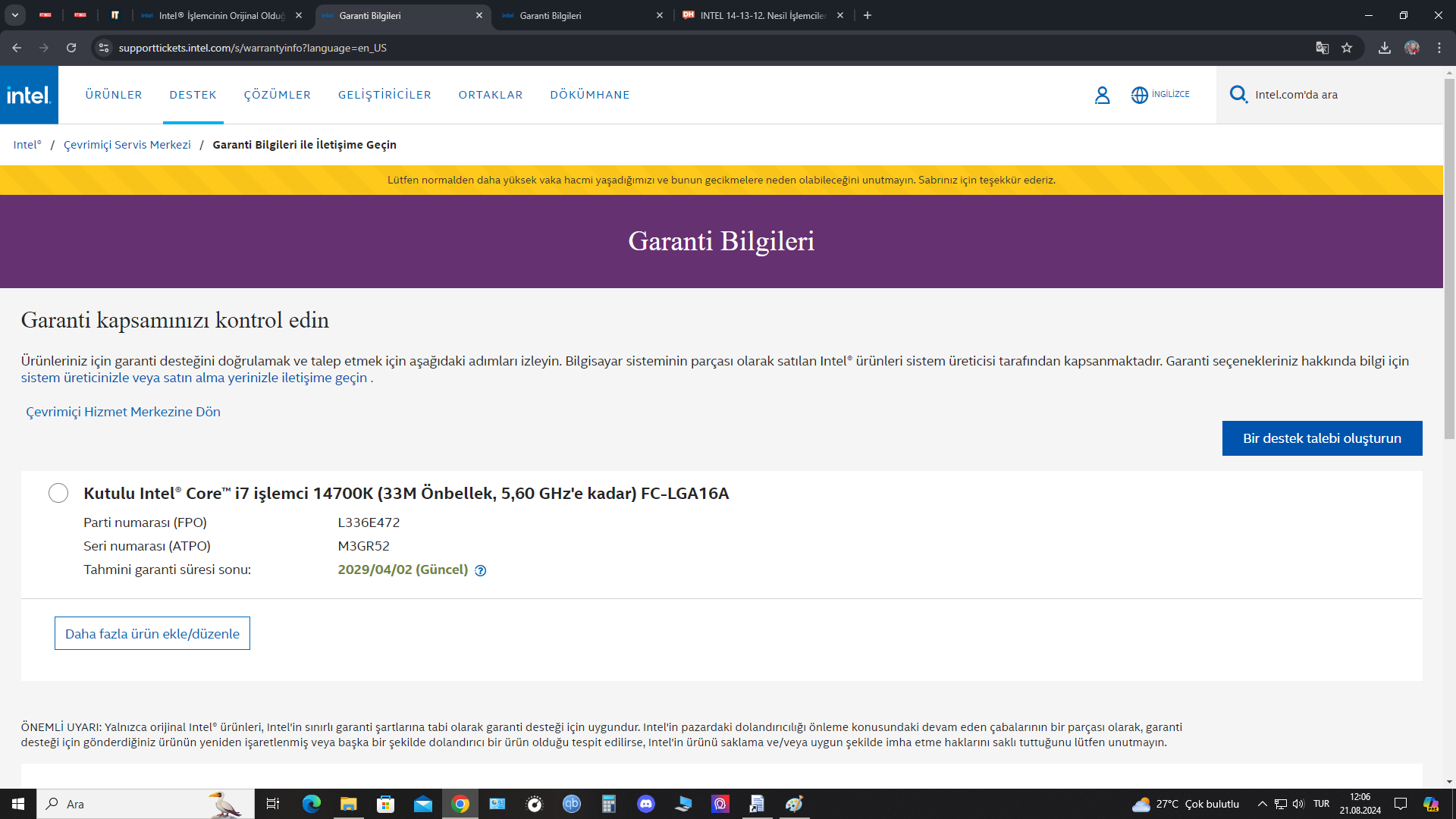Follow Çevrimiçi Hizmet Merkezine Dön link

123,412
